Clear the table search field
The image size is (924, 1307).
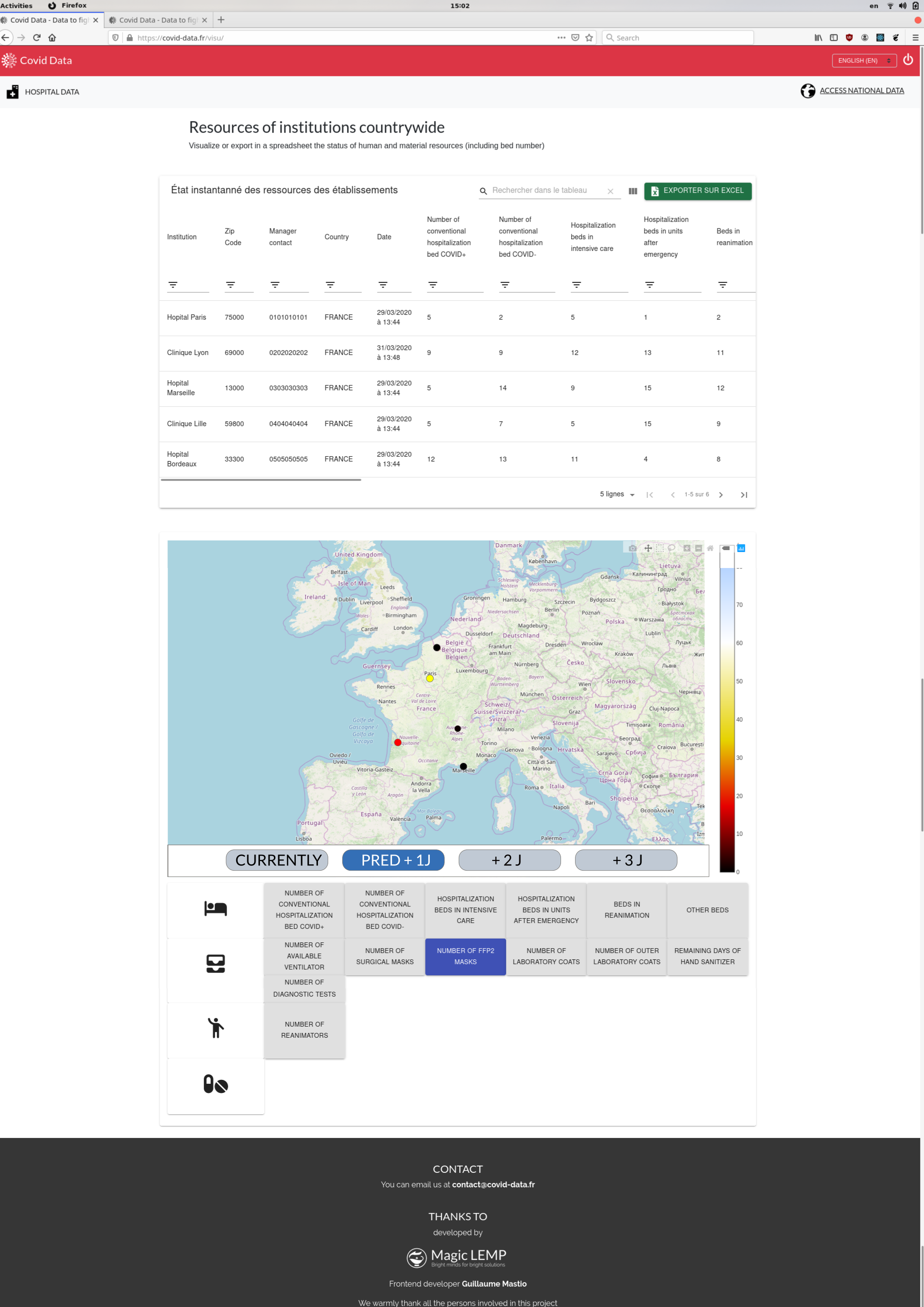coord(610,191)
